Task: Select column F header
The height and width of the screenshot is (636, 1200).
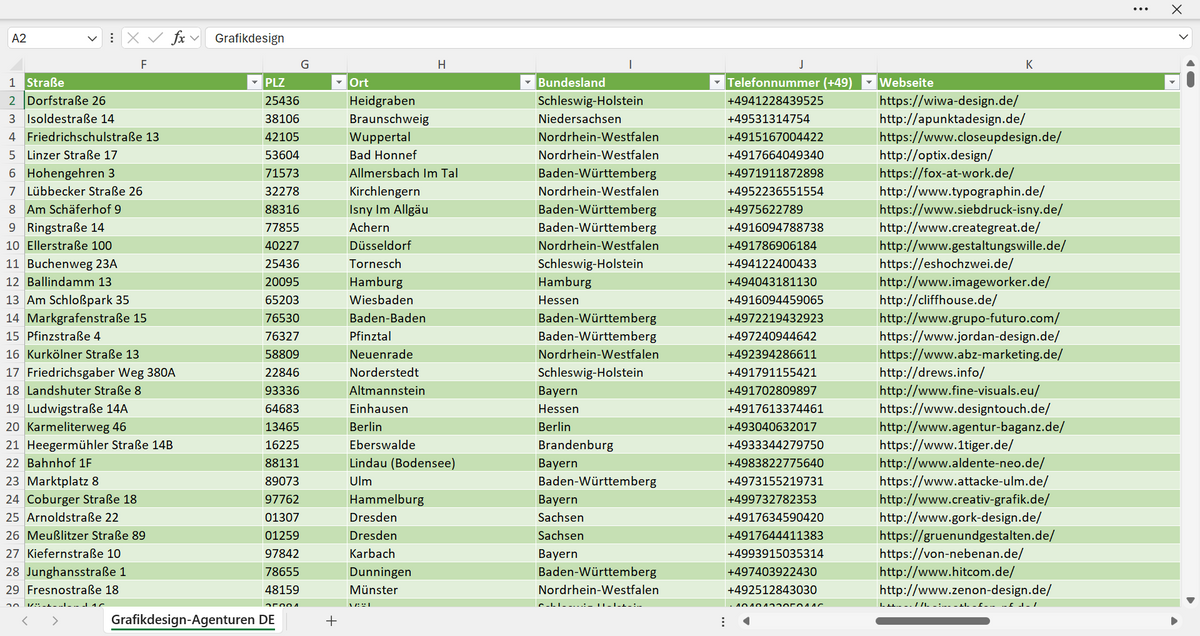Action: 143,64
